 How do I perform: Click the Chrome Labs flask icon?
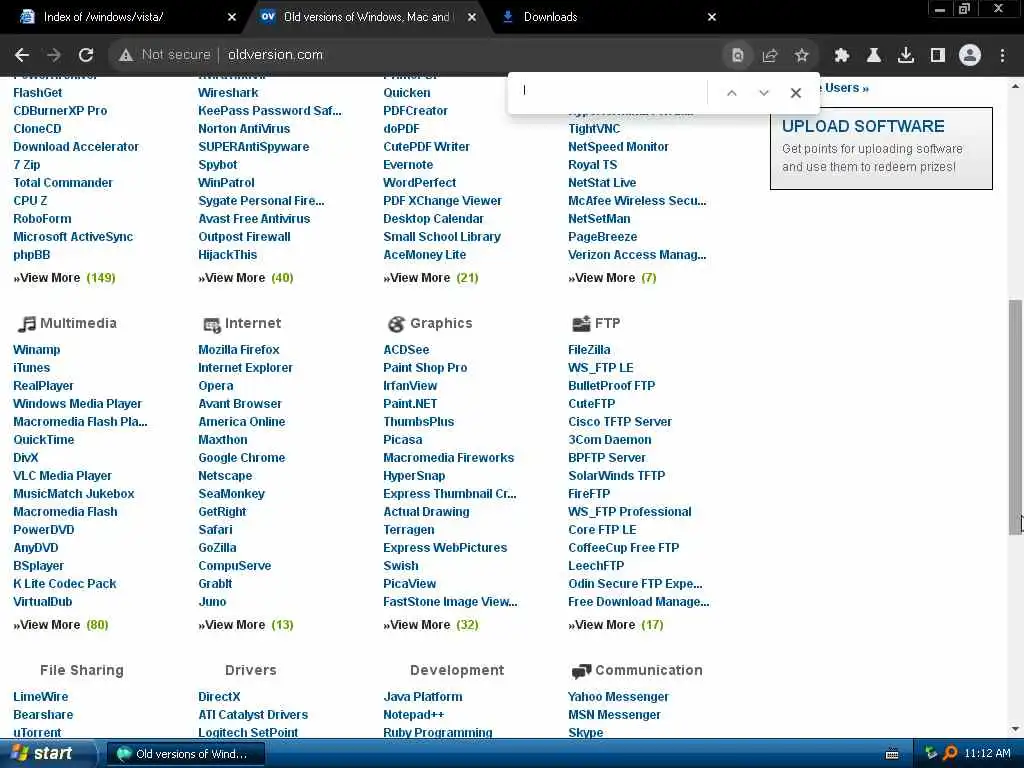coord(874,56)
